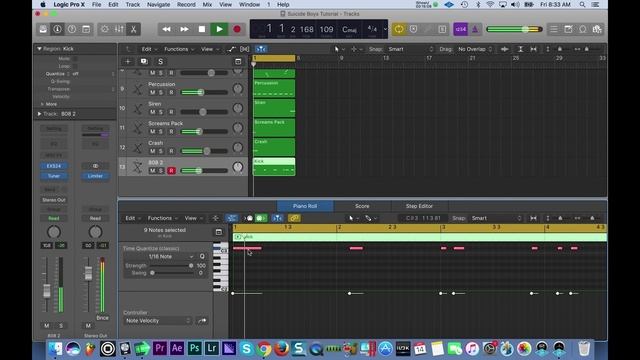Select the Kick region on 808 2 track
The width and height of the screenshot is (640, 360).
click(274, 167)
